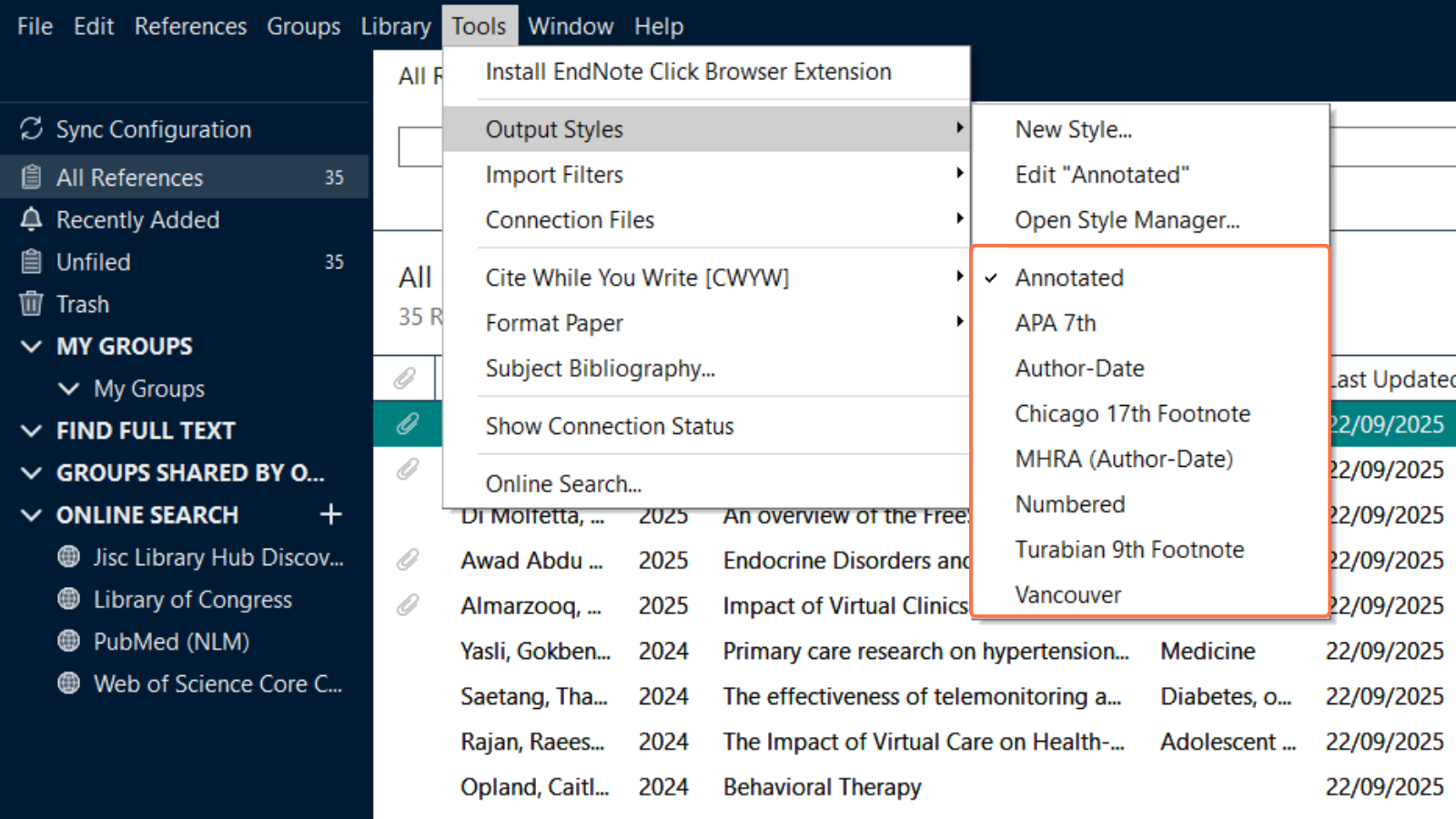Open the References menu

click(x=190, y=26)
